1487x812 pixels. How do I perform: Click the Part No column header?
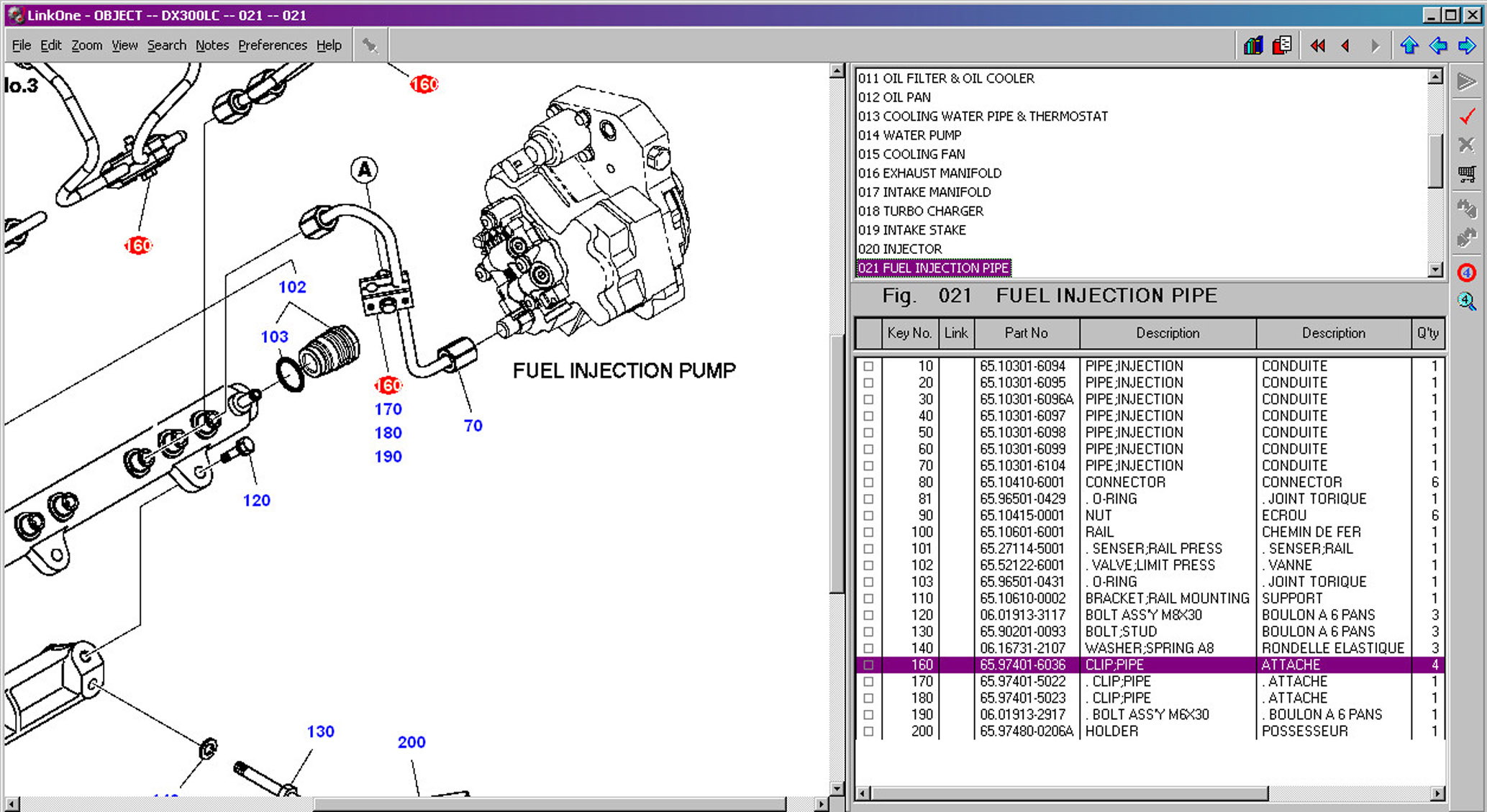1025,333
